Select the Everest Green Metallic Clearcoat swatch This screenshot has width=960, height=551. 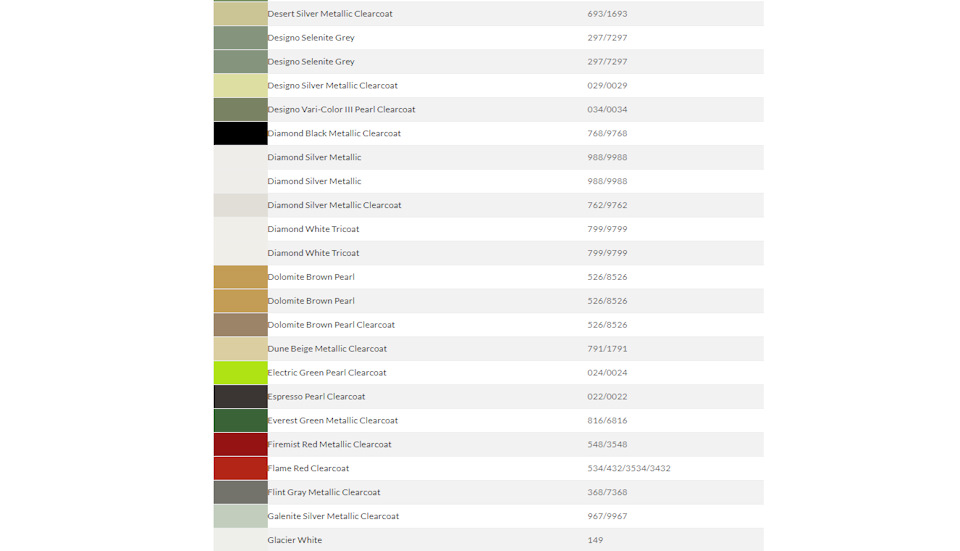click(240, 420)
